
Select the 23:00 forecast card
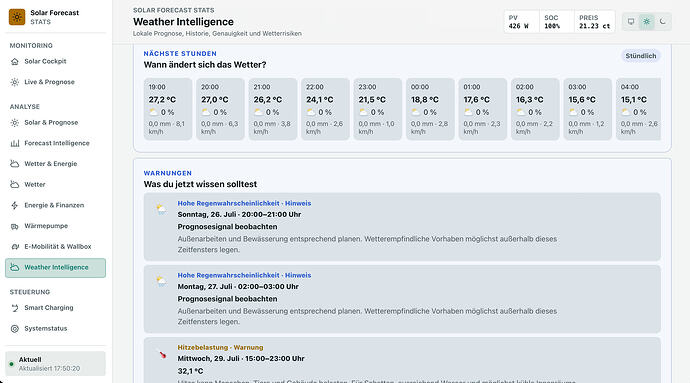(378, 109)
